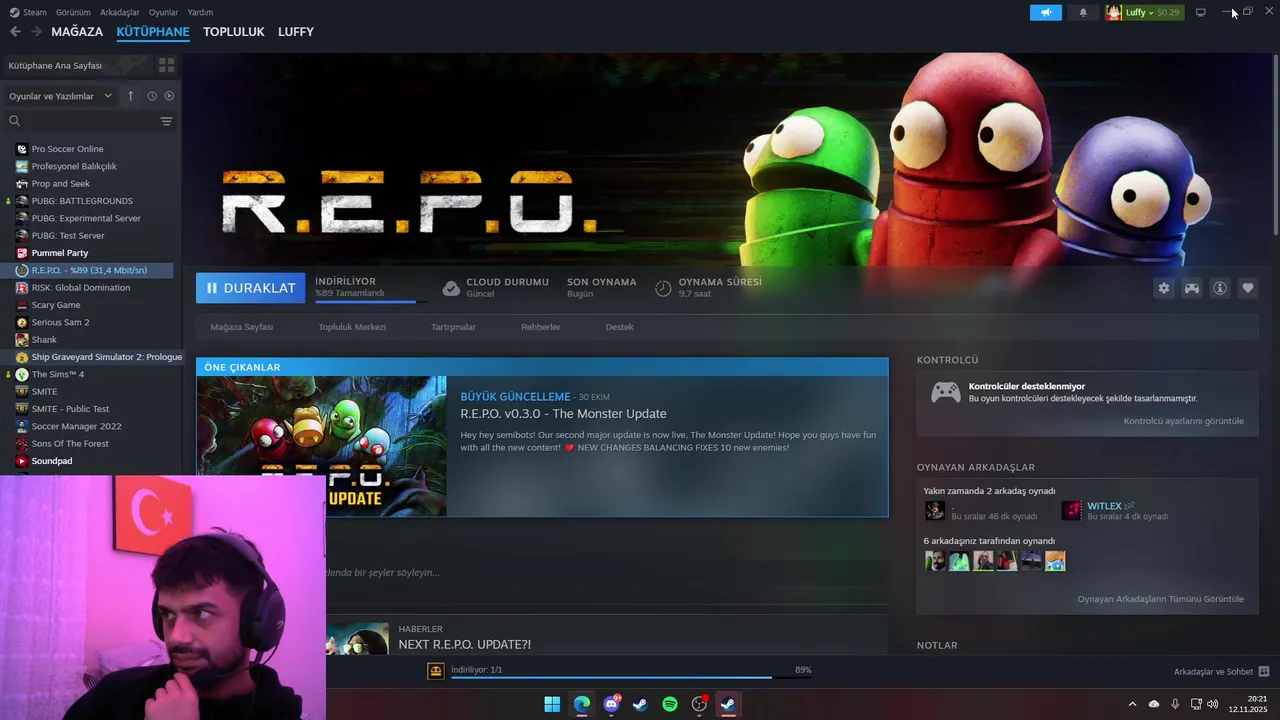
Task: Open the Oyunlar menu
Action: tap(163, 12)
